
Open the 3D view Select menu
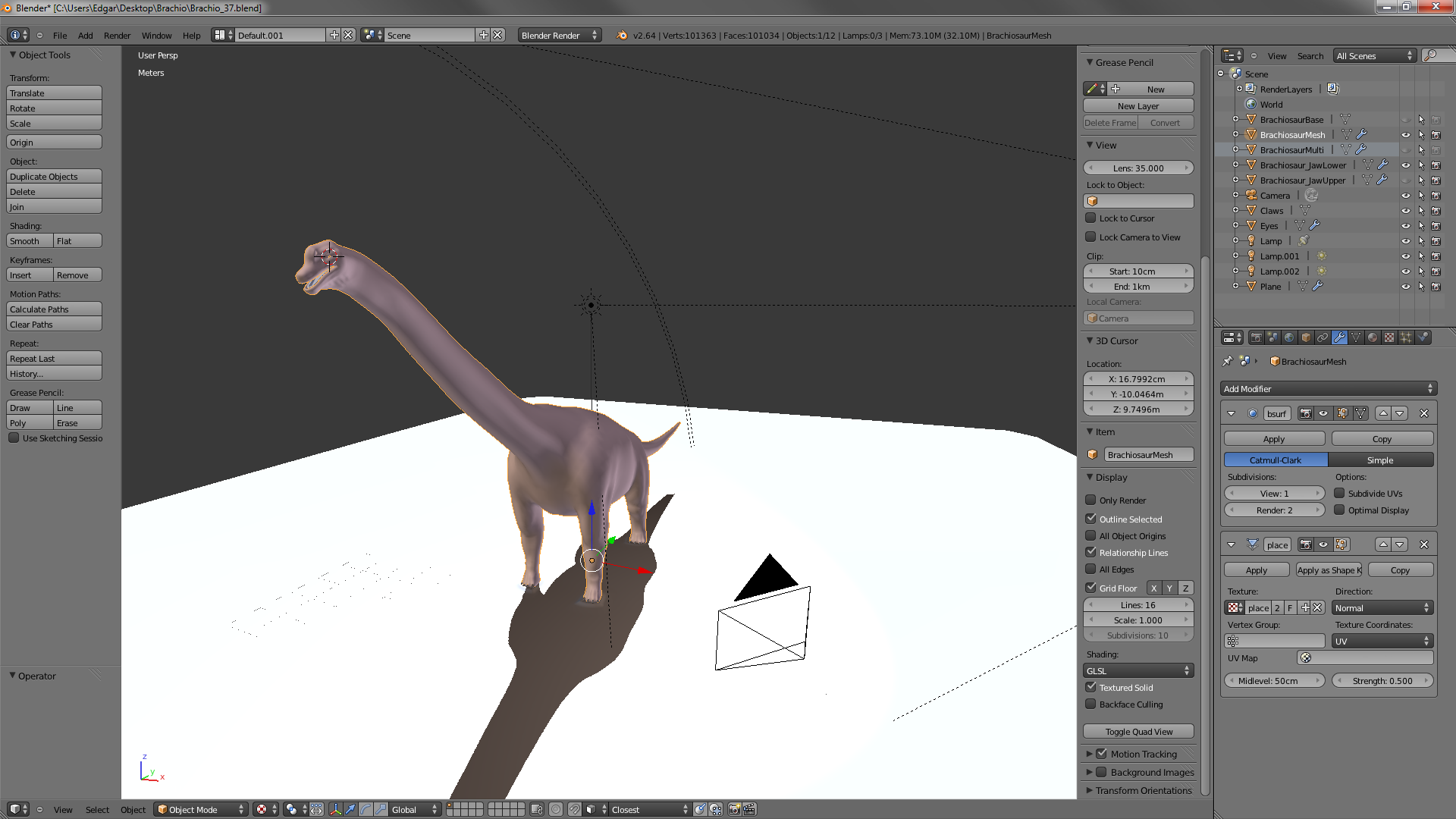point(97,809)
